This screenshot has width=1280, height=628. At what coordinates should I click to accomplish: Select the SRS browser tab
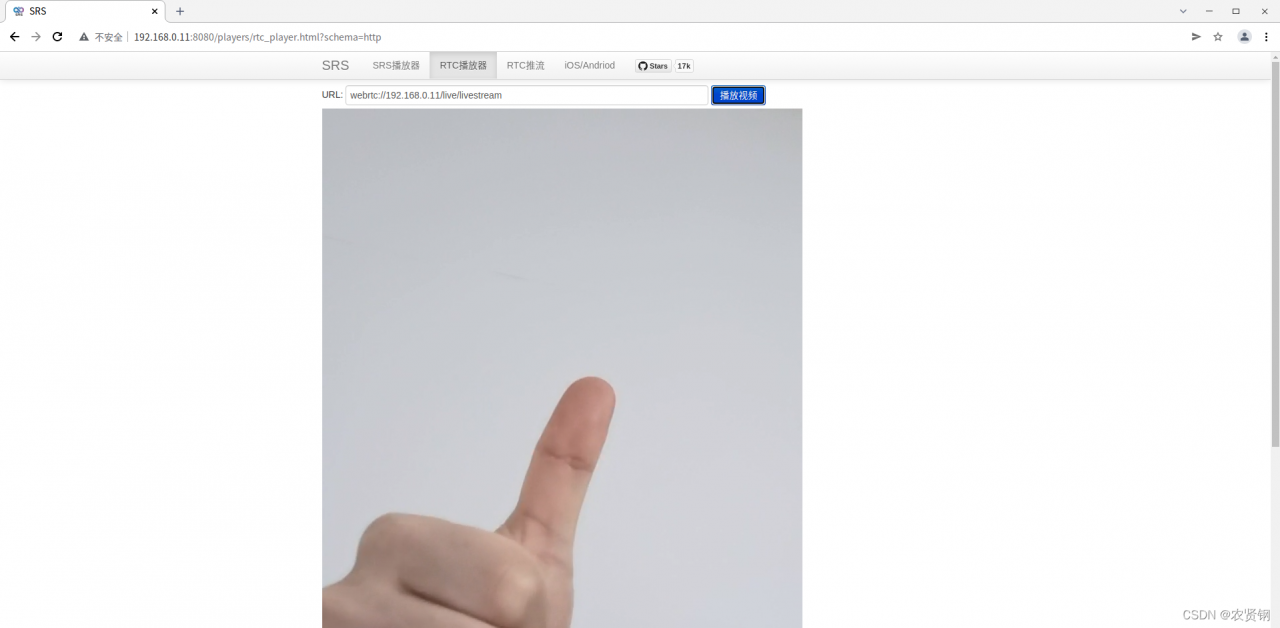click(x=85, y=11)
